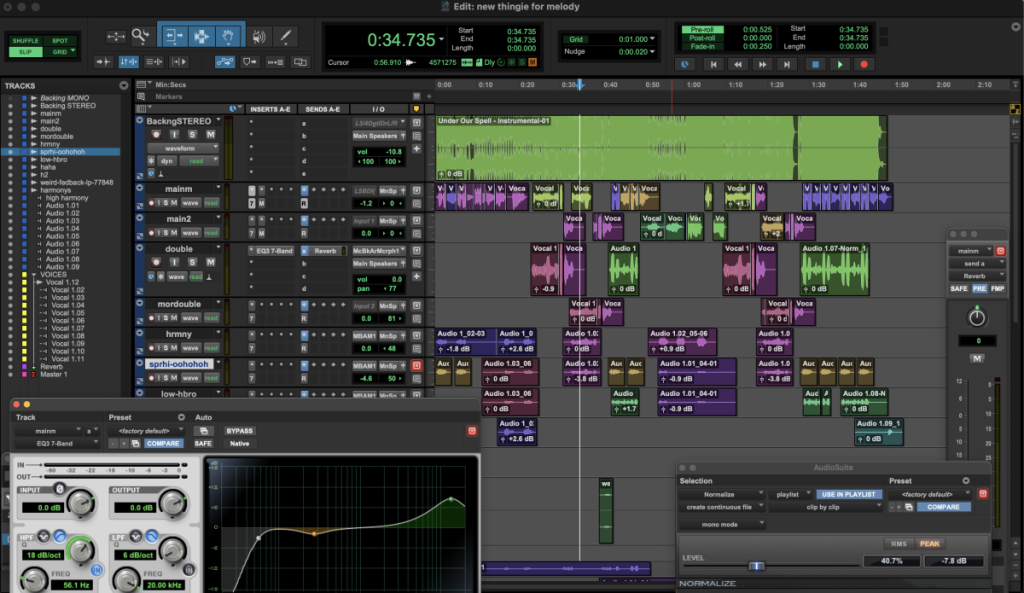The height and width of the screenshot is (593, 1024).
Task: Open the Grid mode dropdown arrow
Action: point(73,51)
